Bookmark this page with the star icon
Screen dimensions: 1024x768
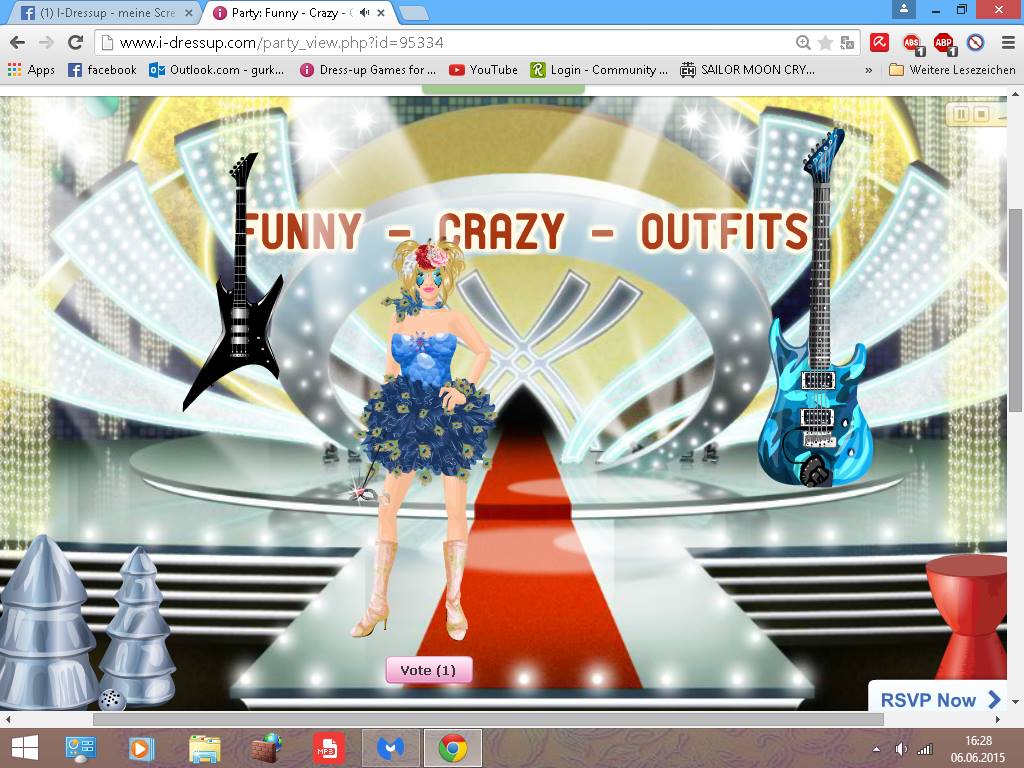(x=825, y=42)
